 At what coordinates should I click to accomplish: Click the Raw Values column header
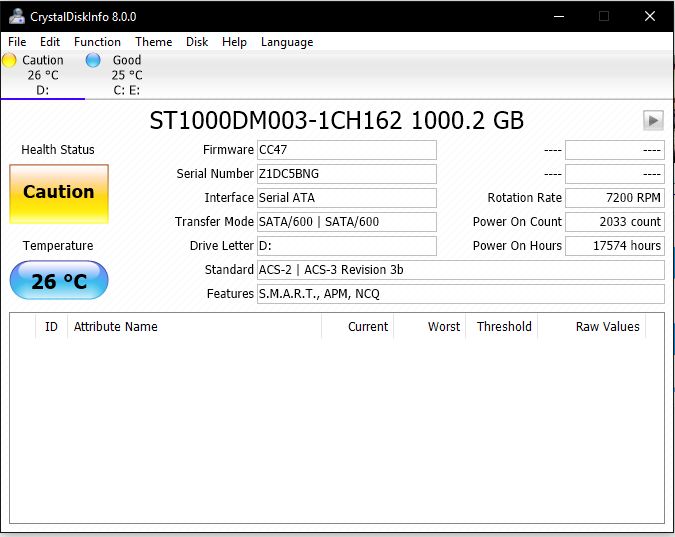[x=591, y=327]
